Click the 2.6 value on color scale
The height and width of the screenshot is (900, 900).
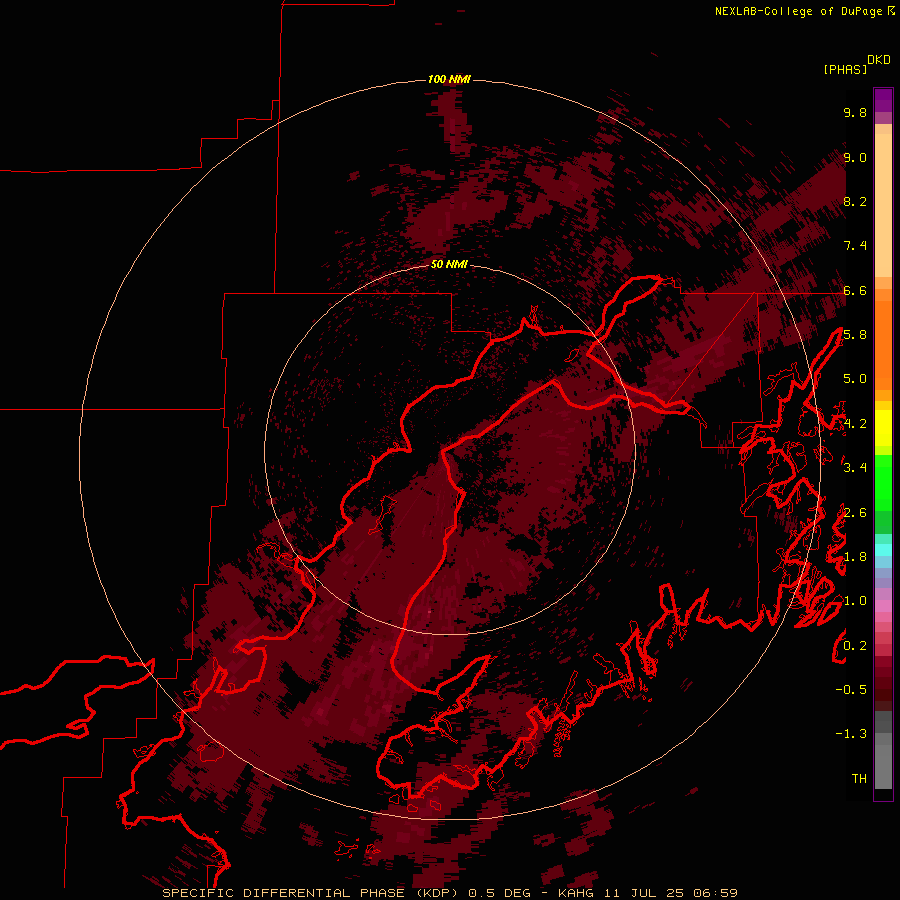855,513
